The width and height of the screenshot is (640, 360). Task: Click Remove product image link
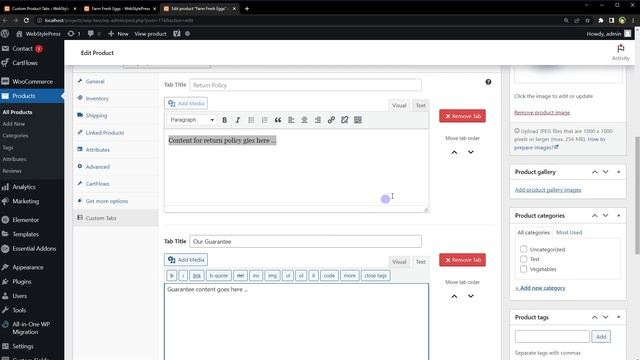pyautogui.click(x=542, y=112)
